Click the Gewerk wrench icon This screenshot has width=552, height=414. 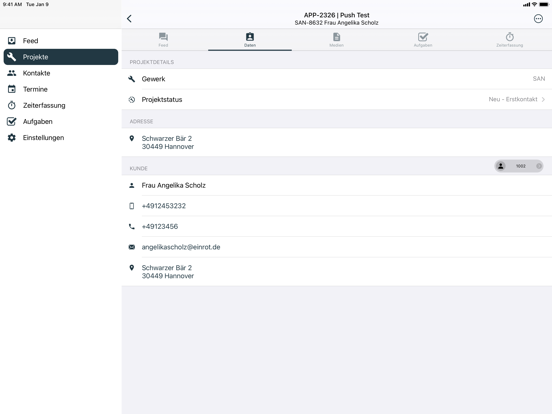coord(132,79)
